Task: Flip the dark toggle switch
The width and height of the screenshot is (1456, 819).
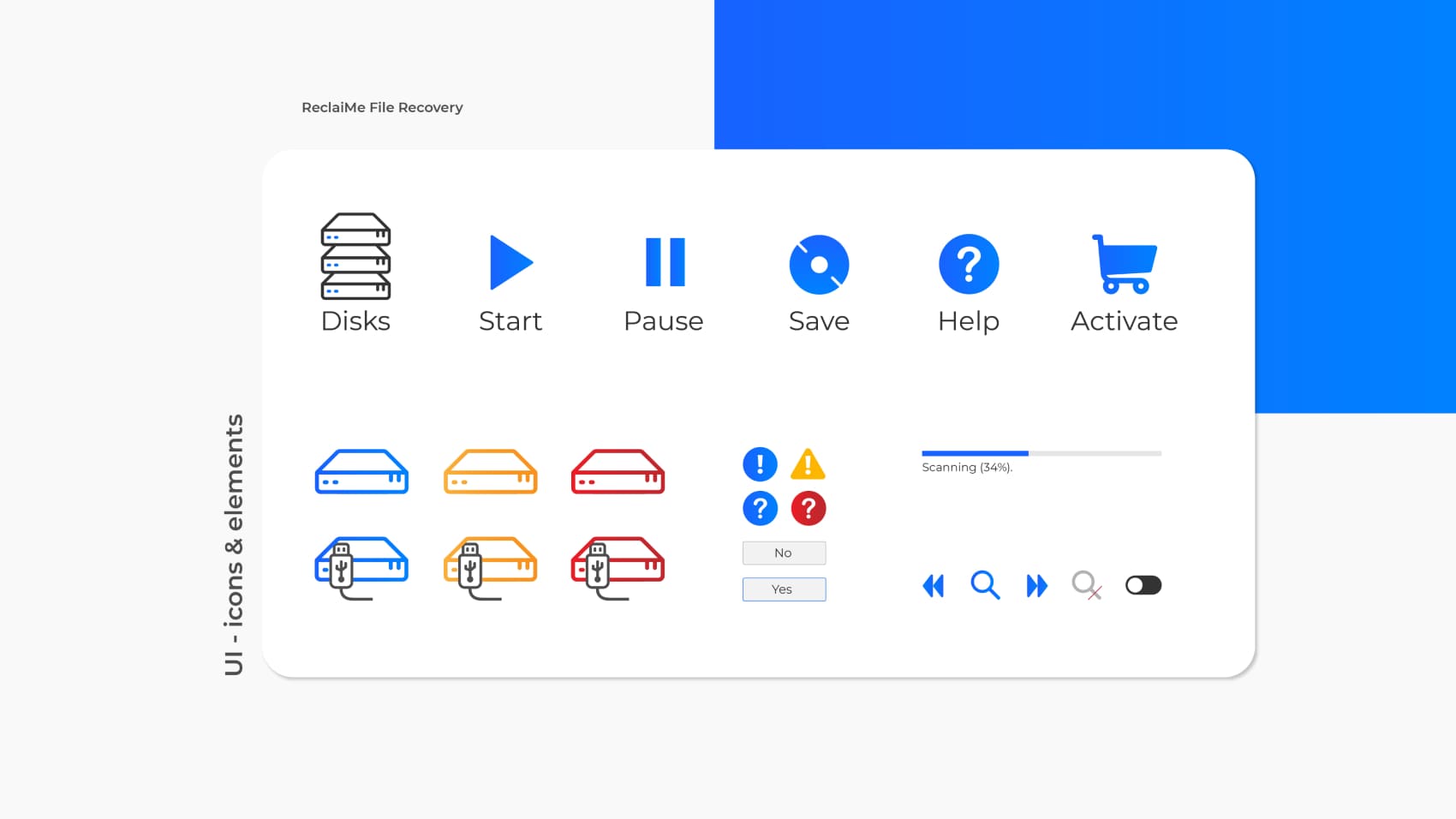Action: point(1143,585)
